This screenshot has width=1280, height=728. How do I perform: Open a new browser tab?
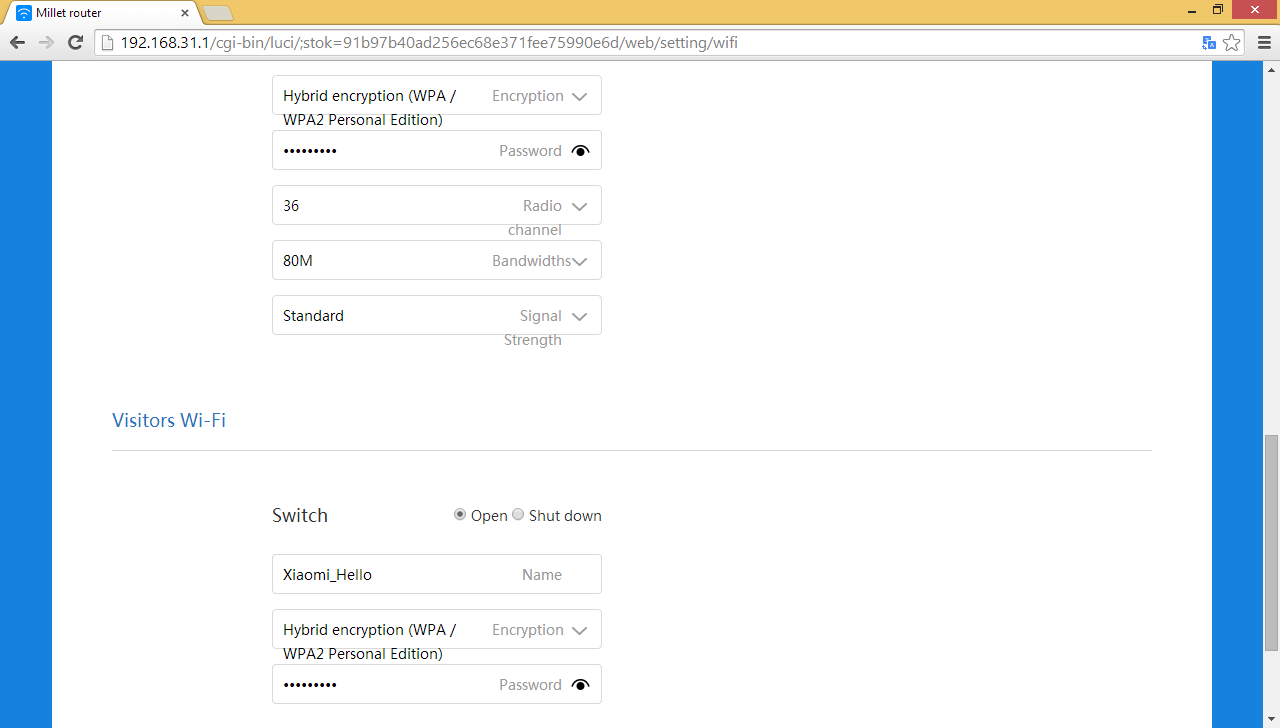tap(218, 13)
